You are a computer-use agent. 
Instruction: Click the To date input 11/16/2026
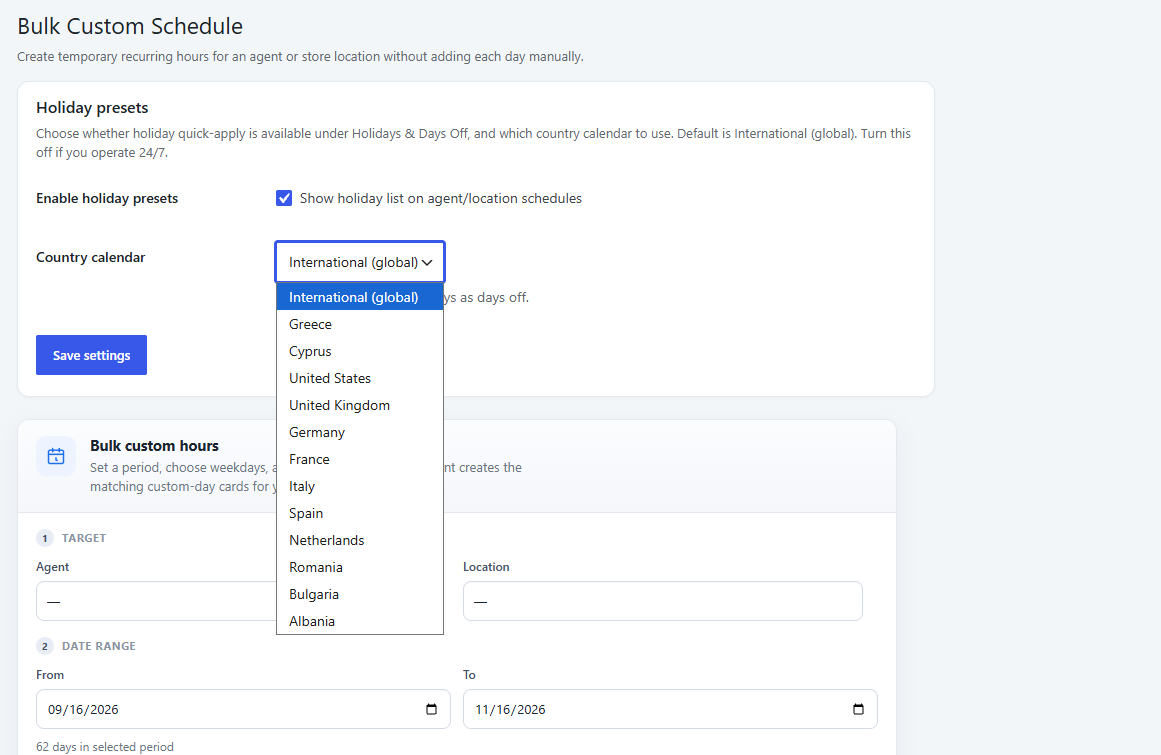pos(670,709)
